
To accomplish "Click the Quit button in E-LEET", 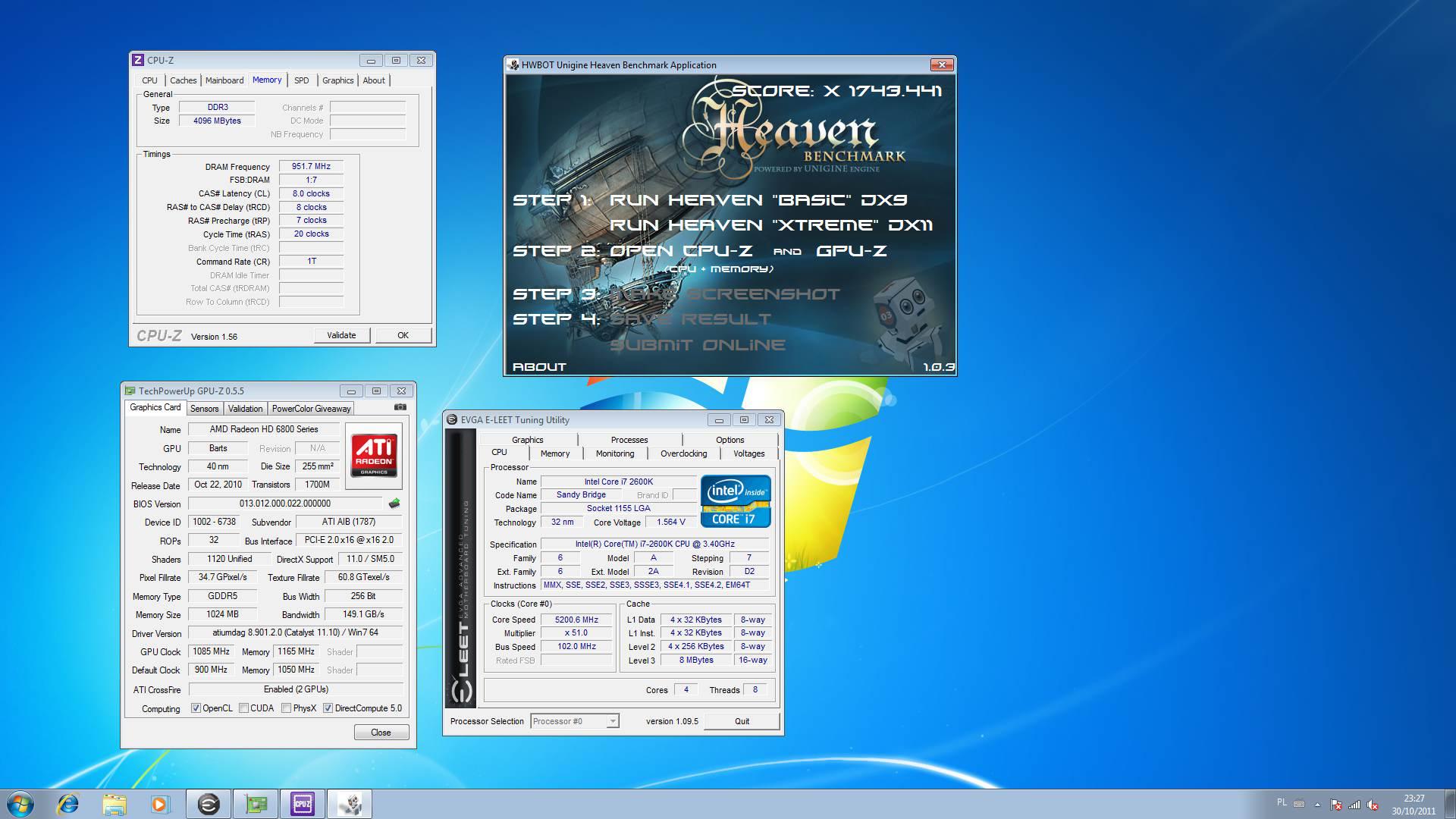I will point(742,721).
